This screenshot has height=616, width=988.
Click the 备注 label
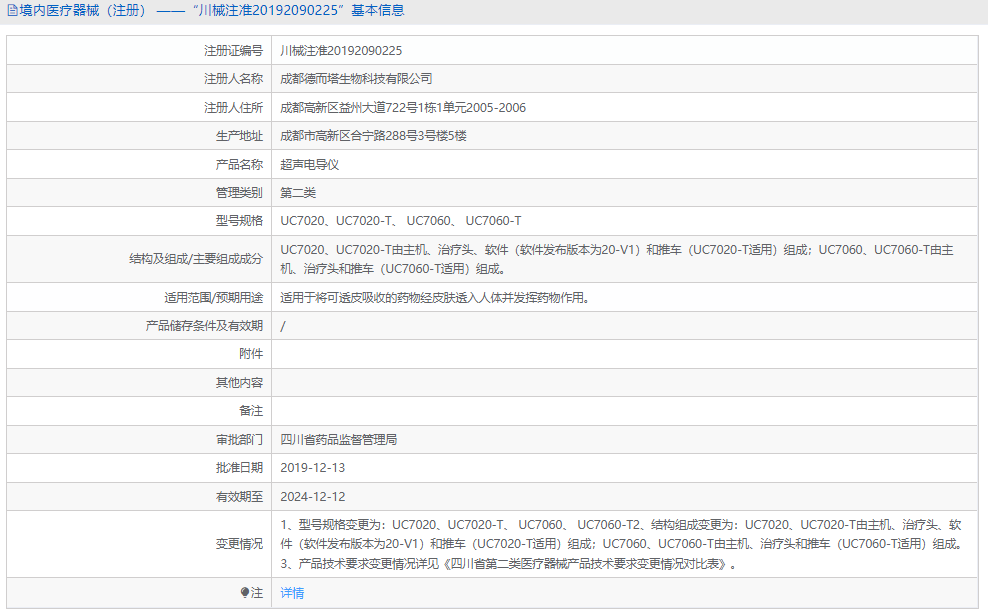(251, 411)
